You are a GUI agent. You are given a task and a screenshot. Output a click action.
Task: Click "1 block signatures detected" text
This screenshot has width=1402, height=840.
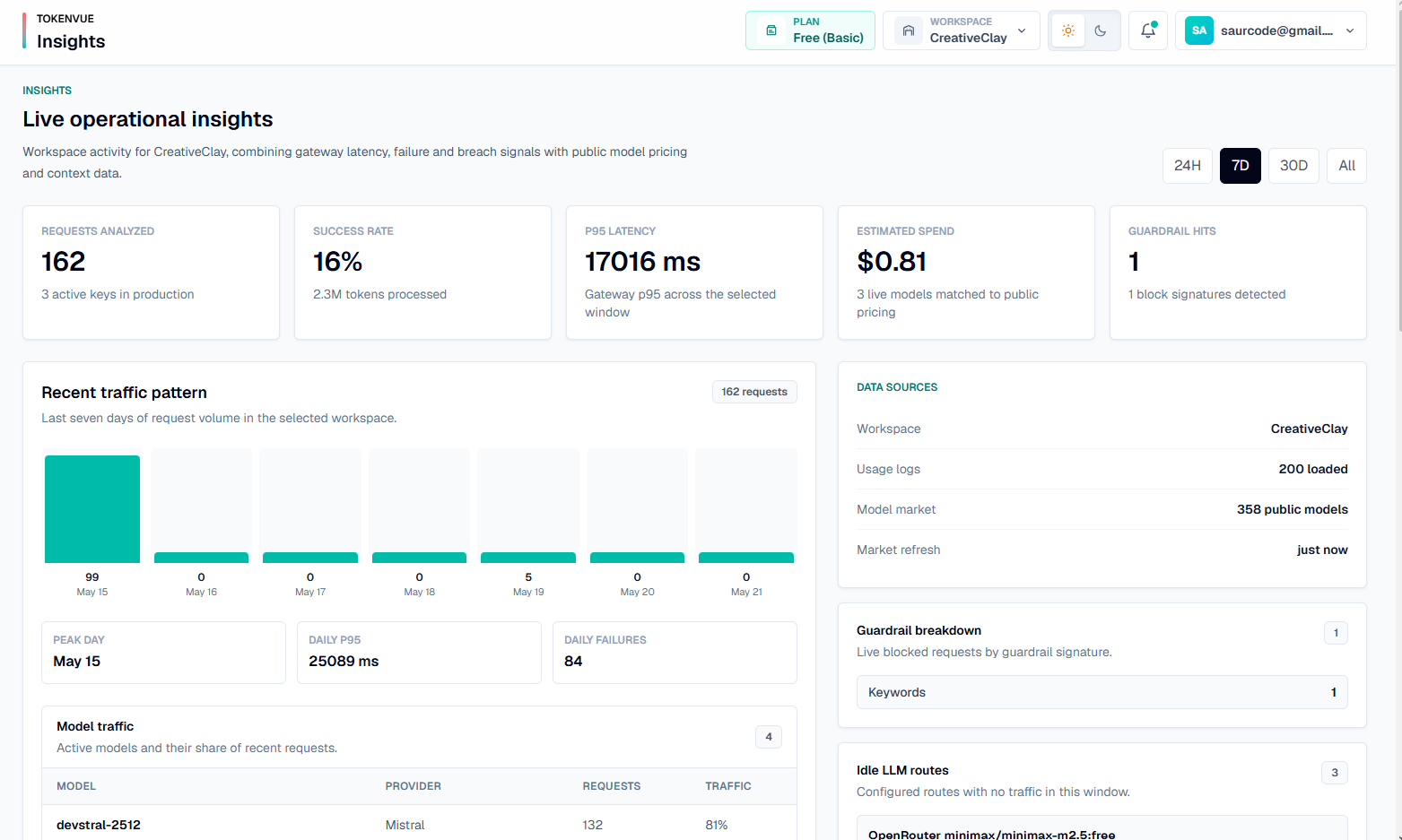click(1206, 294)
